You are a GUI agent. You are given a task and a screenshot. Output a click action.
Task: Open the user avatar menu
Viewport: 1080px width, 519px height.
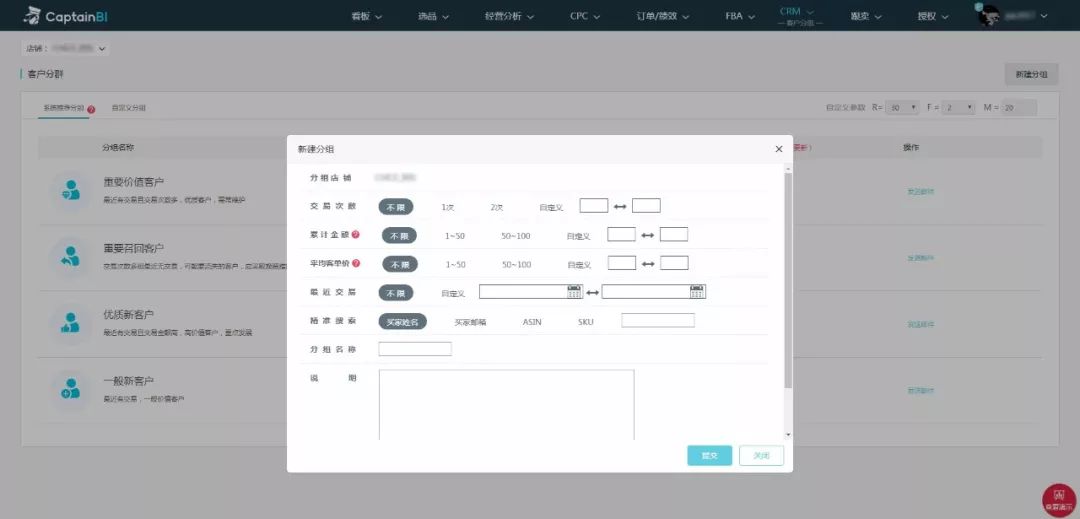tap(1012, 16)
